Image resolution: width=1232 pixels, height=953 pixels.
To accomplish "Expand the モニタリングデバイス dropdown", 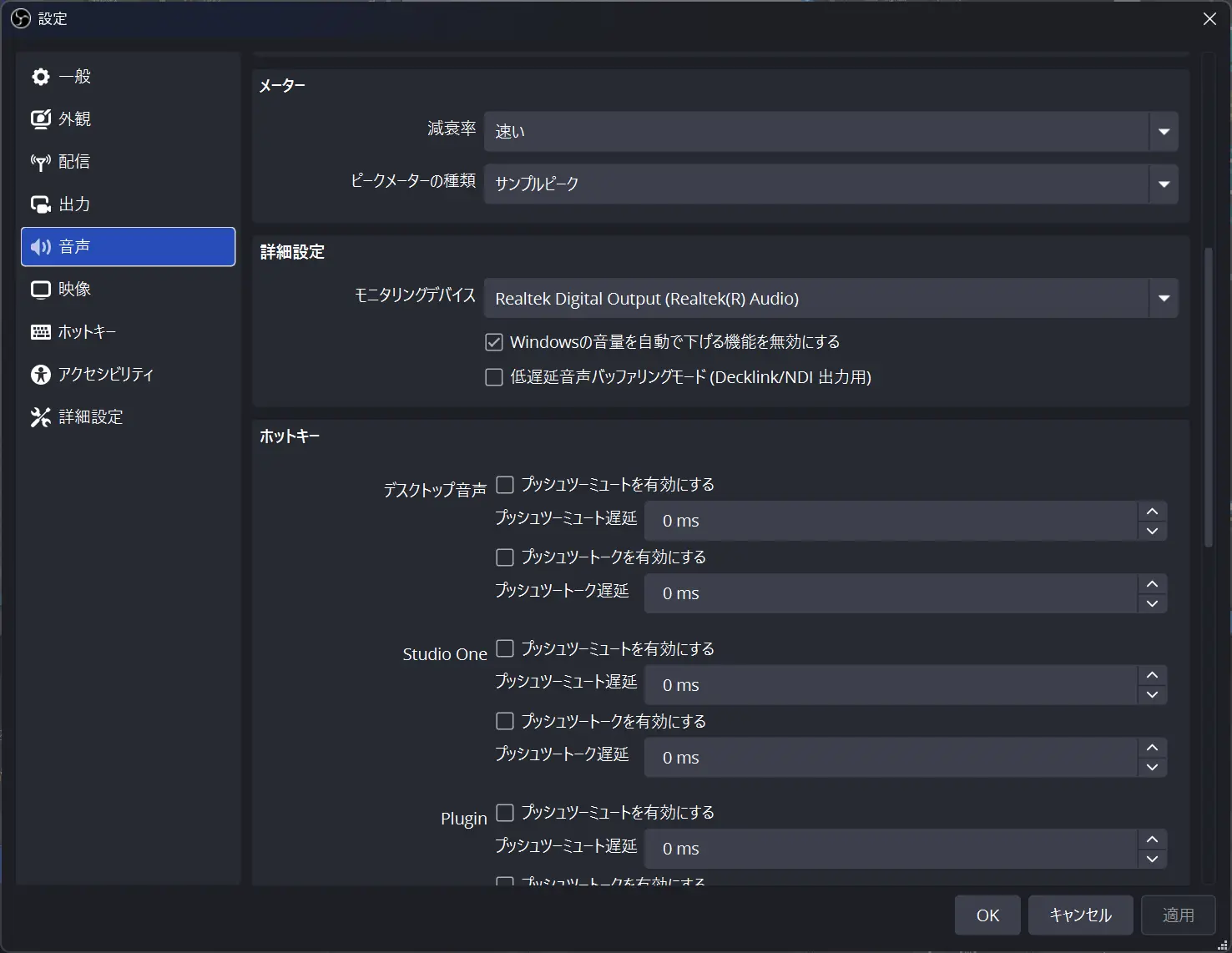I will point(1164,298).
